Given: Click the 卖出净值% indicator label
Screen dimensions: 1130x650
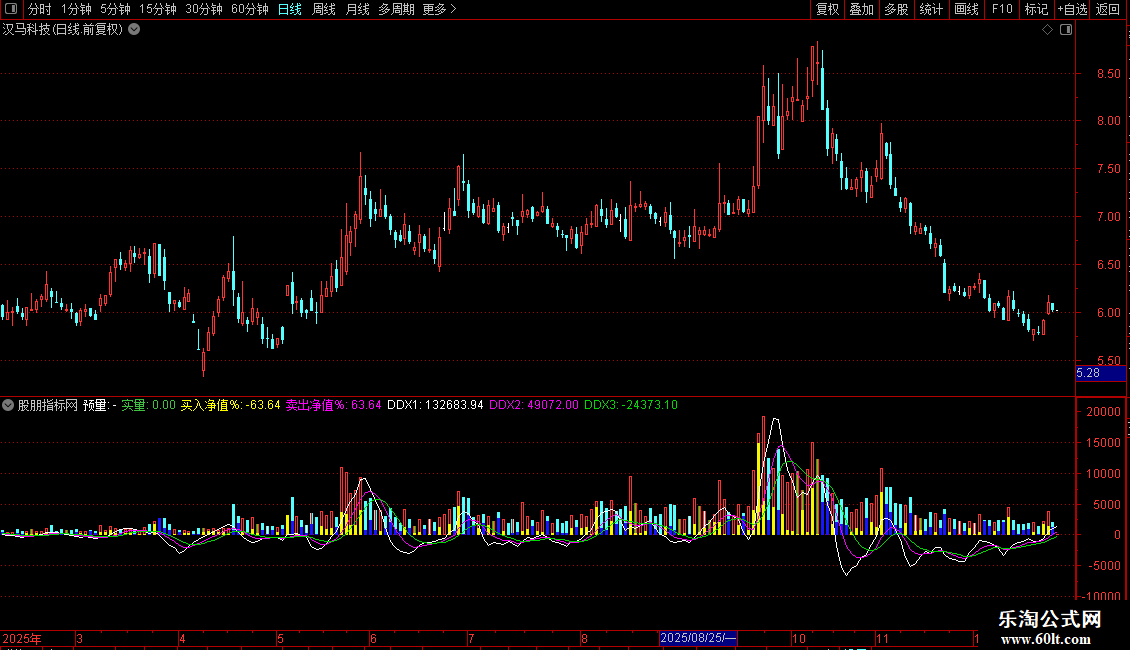Looking at the screenshot, I should [316, 405].
